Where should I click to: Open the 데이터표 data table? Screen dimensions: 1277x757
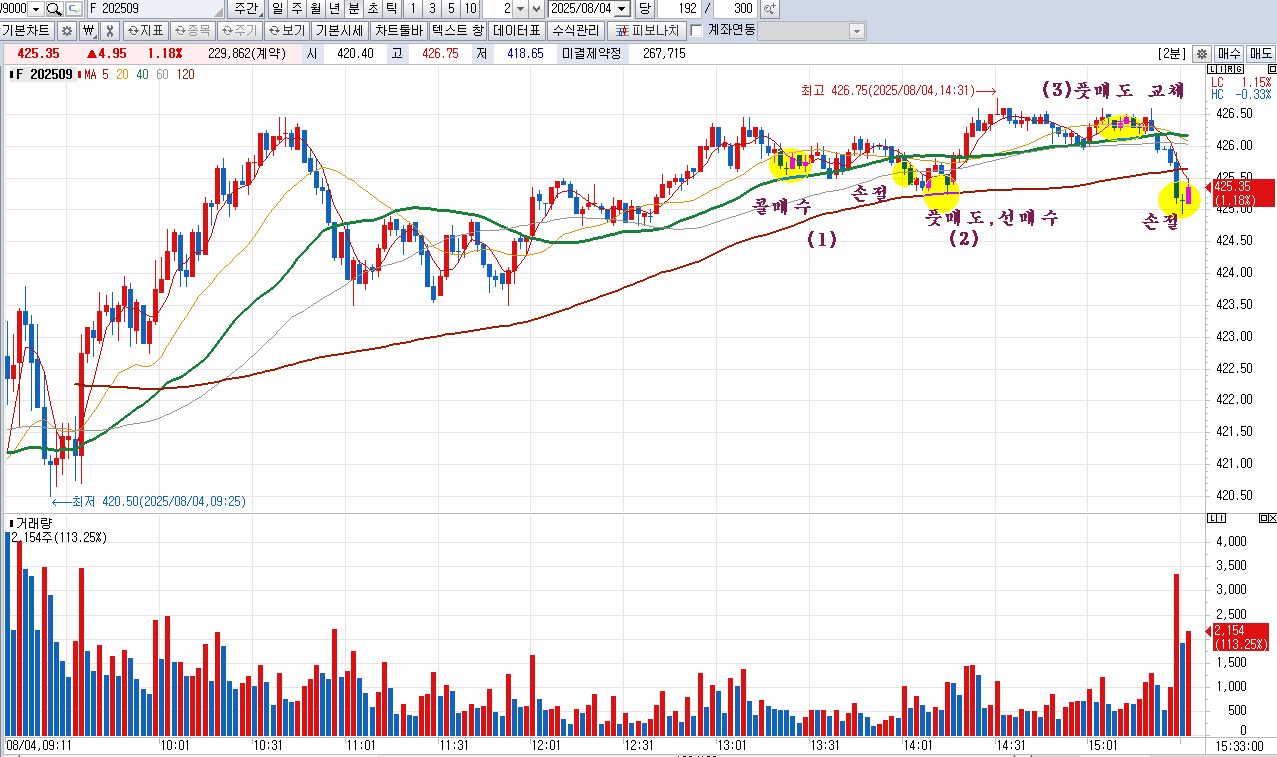point(517,31)
